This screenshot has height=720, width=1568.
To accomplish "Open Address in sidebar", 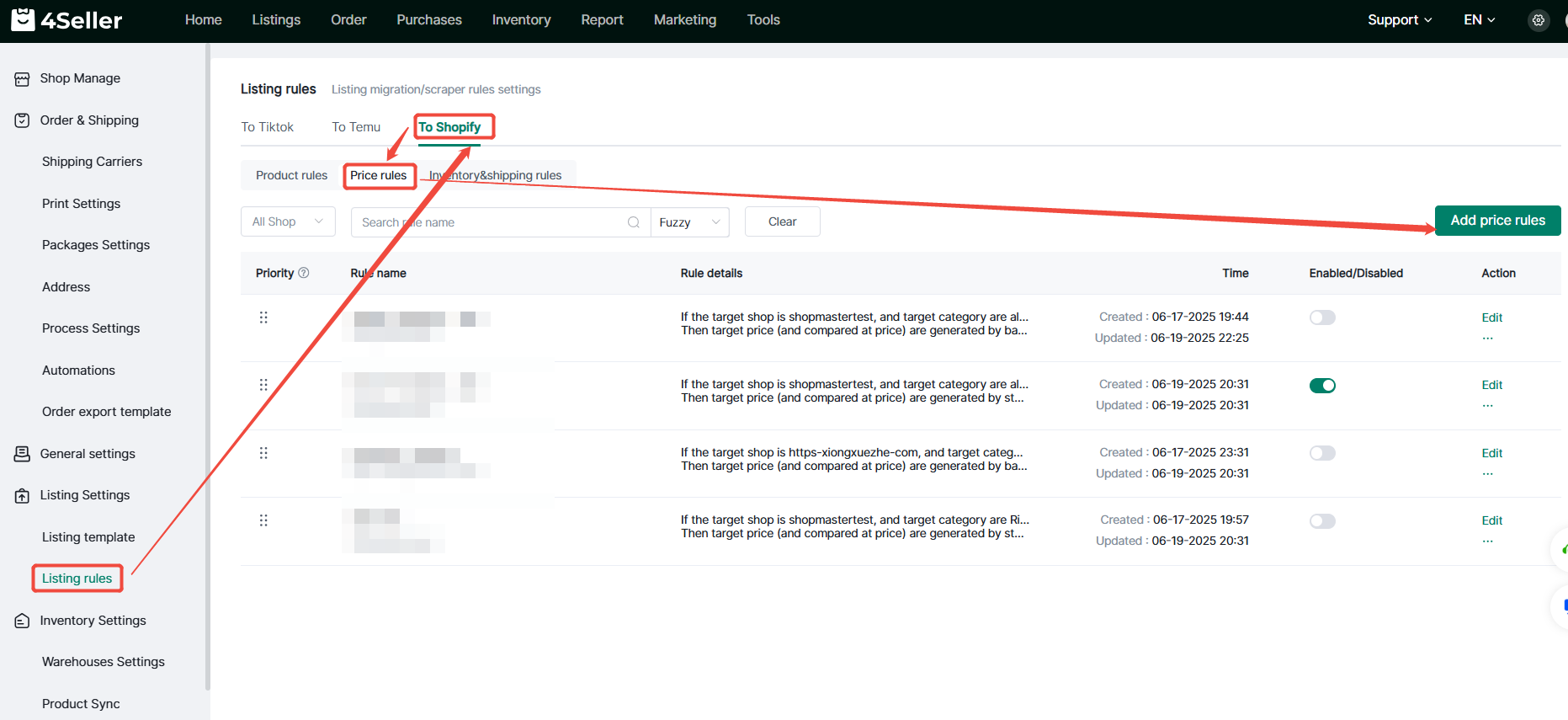I will click(66, 287).
